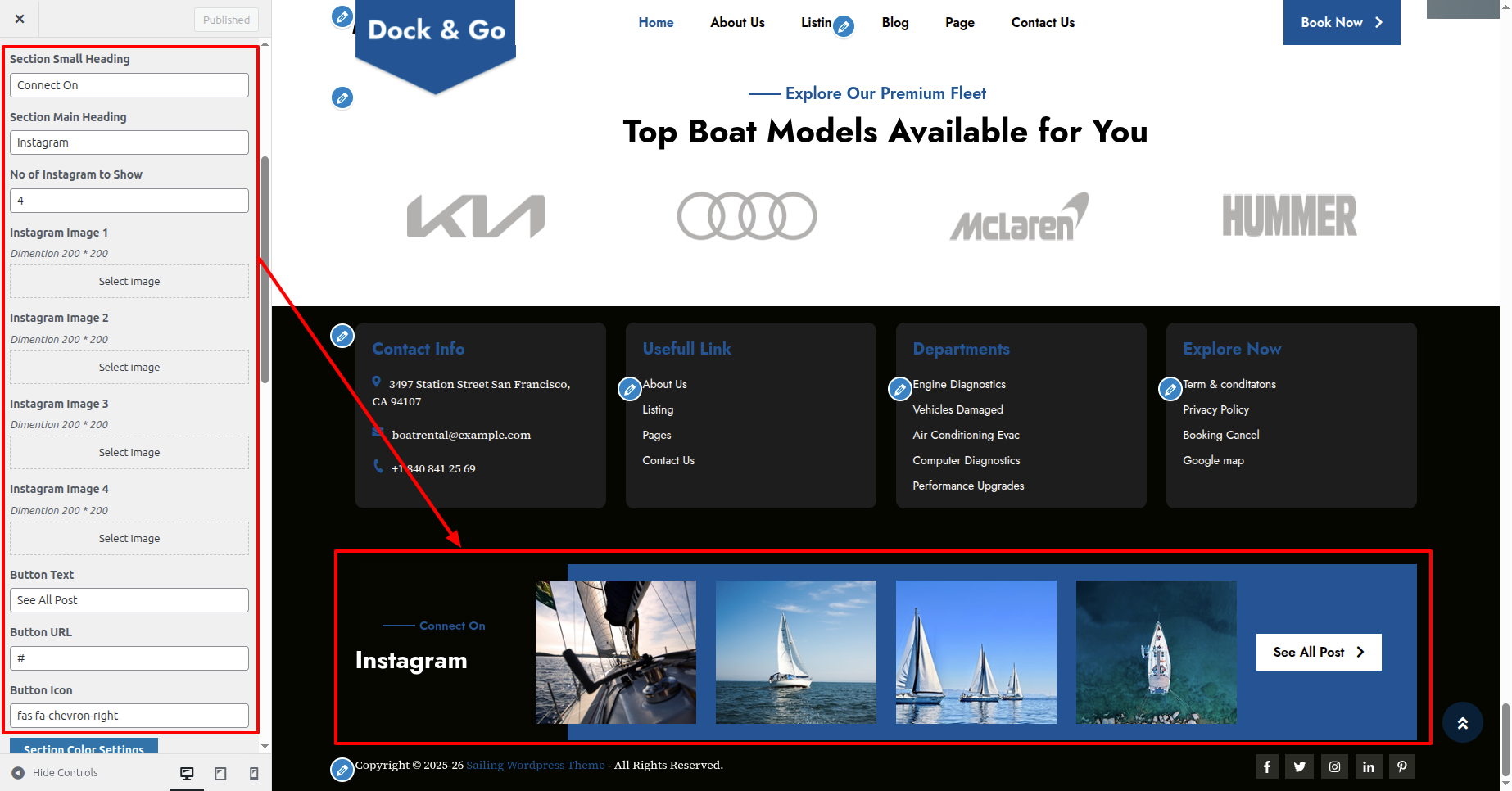1512x791 pixels.
Task: Switch to tablet preview icon
Action: pos(220,773)
